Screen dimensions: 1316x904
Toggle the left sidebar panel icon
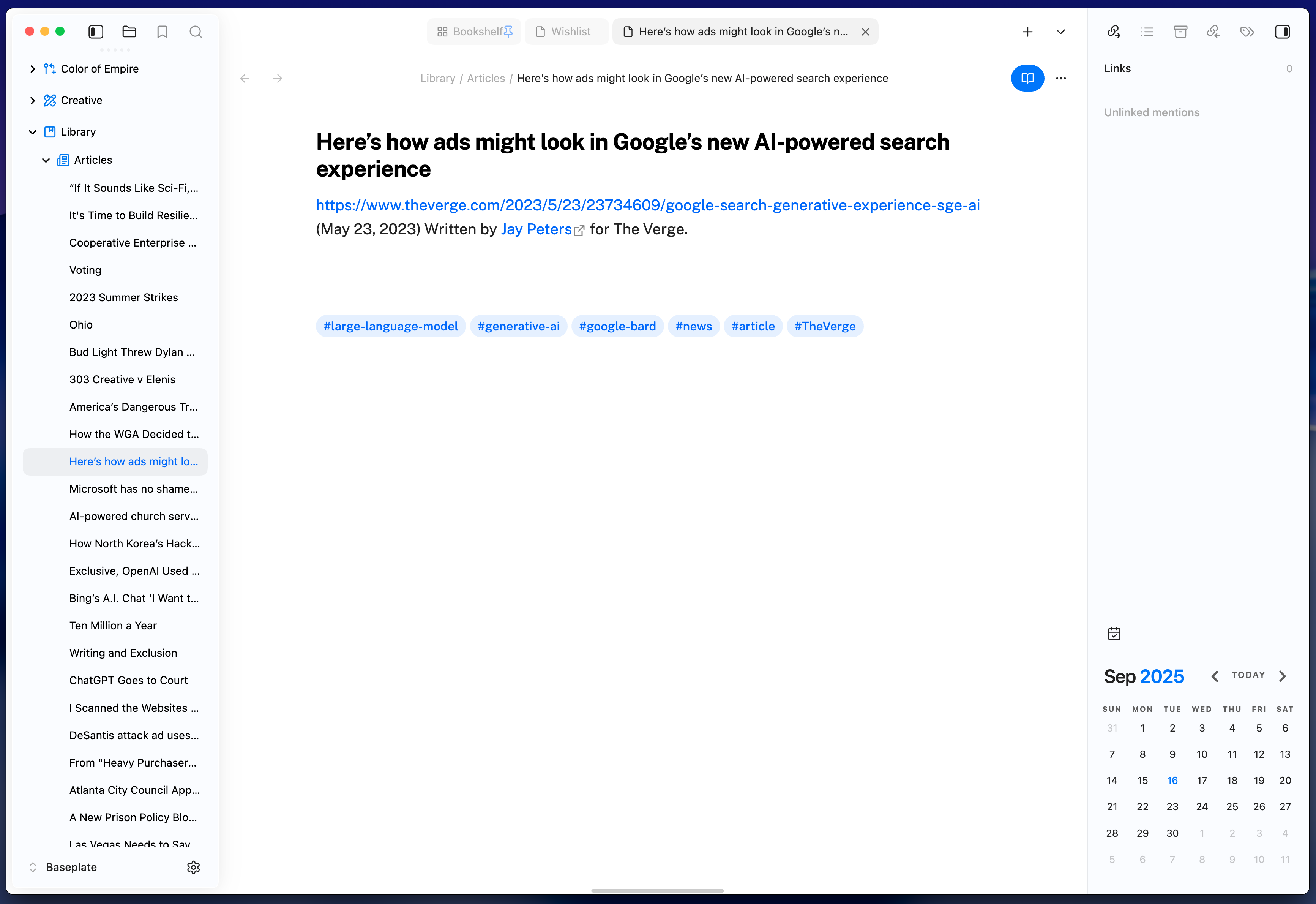tap(96, 32)
